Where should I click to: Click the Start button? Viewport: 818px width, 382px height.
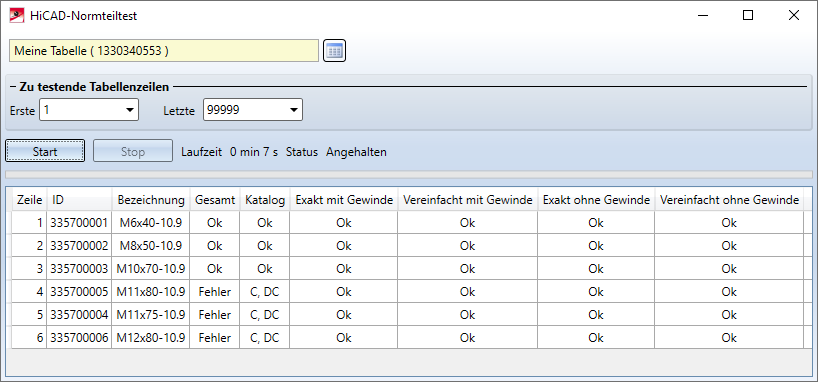(45, 152)
